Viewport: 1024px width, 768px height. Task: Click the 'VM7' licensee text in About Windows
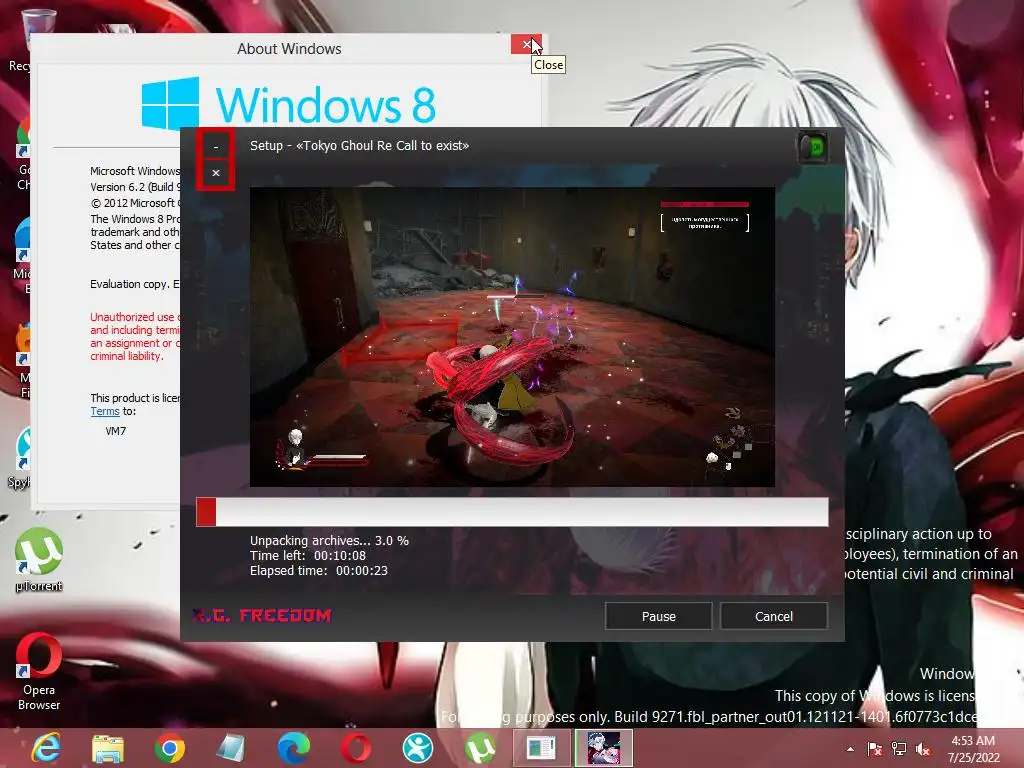pyautogui.click(x=116, y=431)
